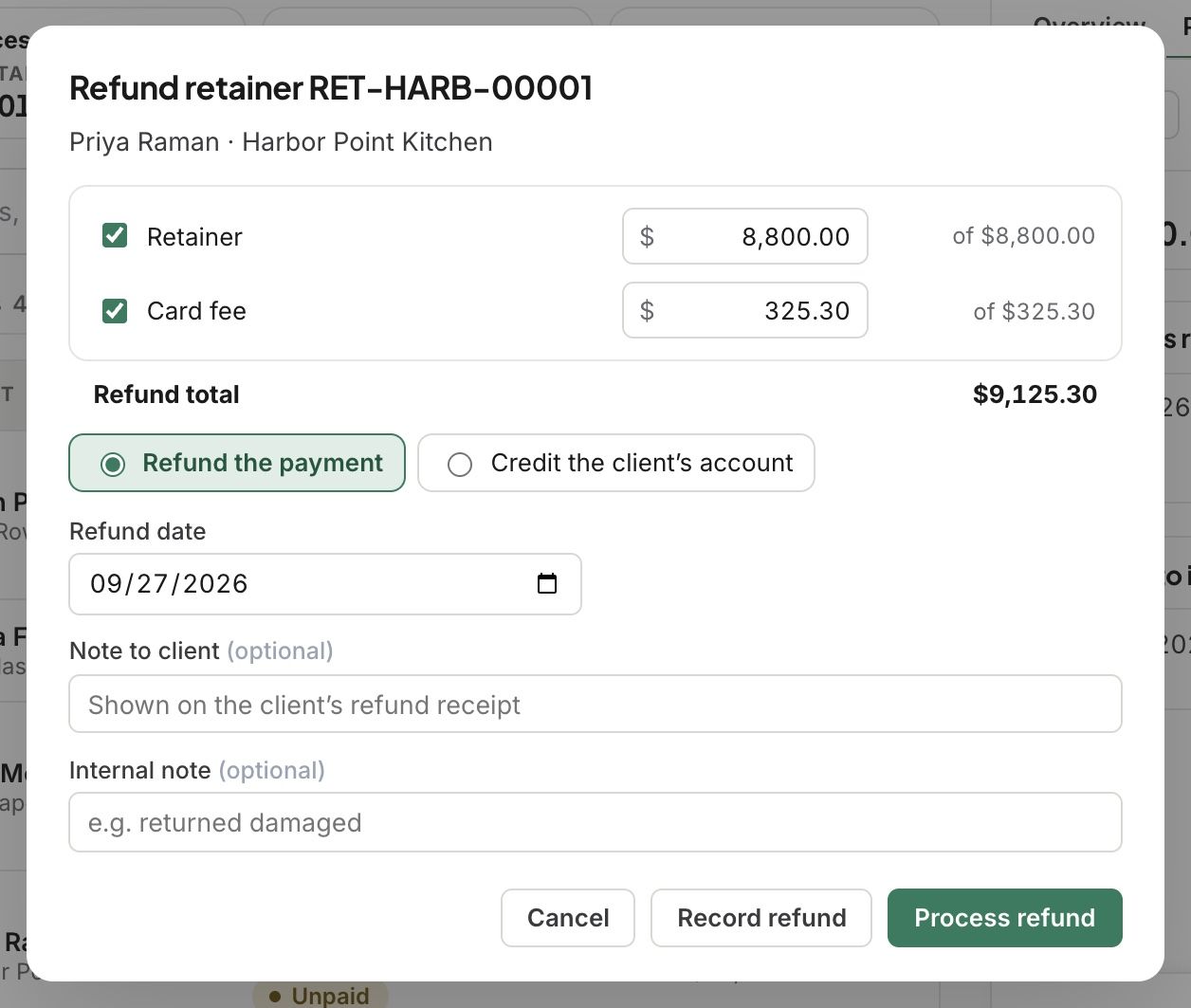
Task: Cancel the refund dialog
Action: coord(568,918)
